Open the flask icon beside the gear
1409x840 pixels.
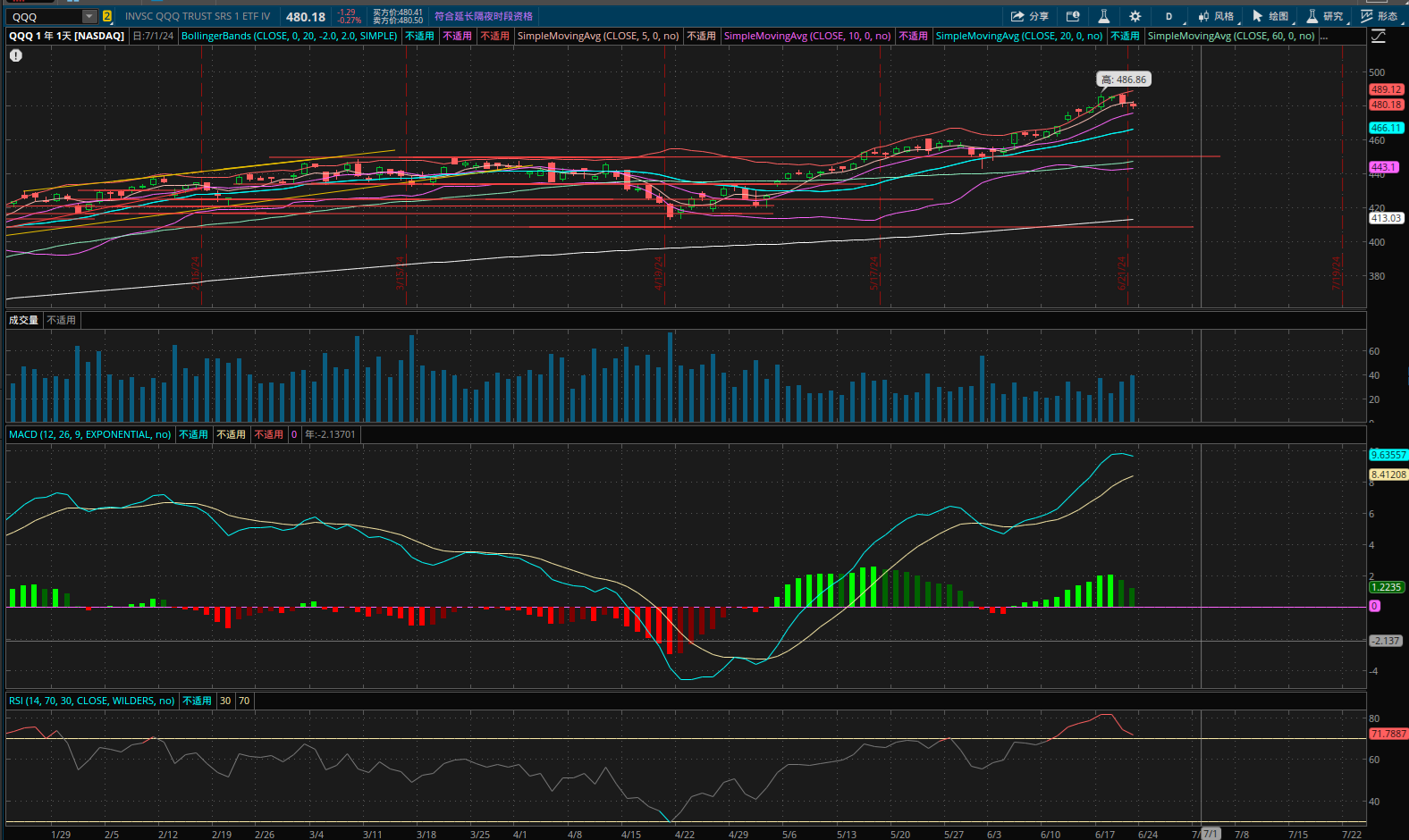[1104, 16]
